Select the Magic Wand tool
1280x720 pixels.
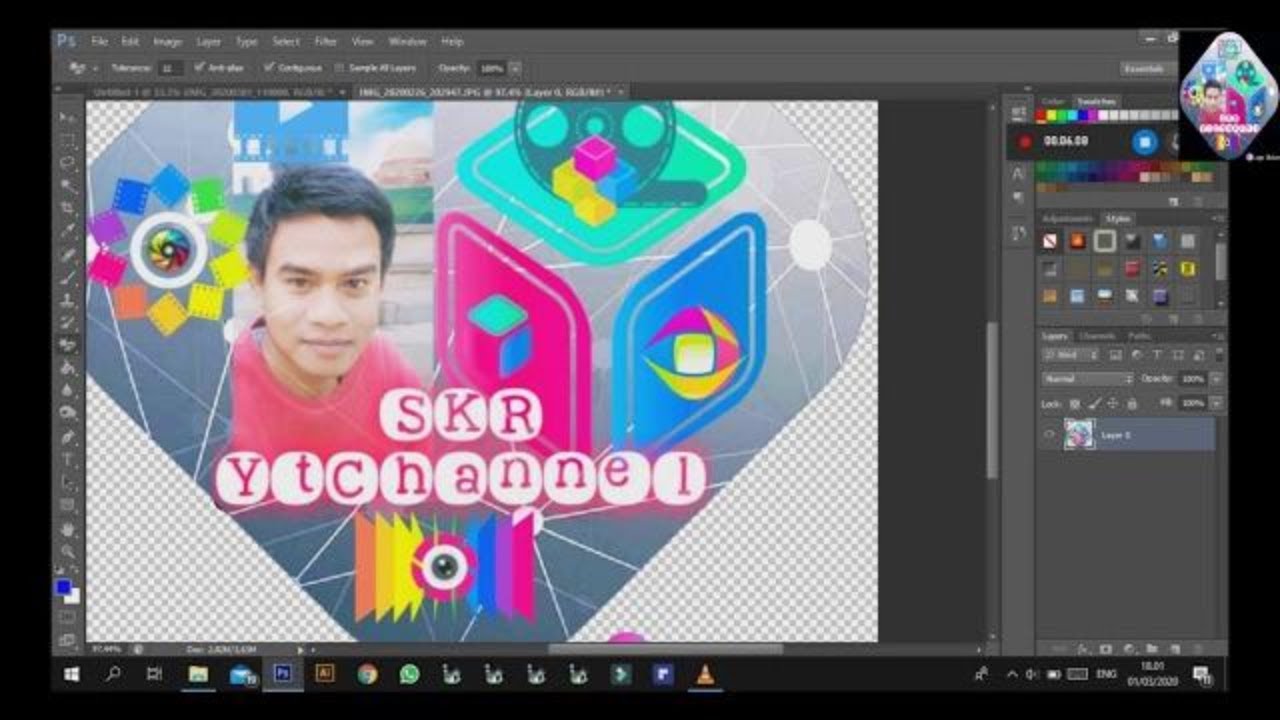point(68,186)
